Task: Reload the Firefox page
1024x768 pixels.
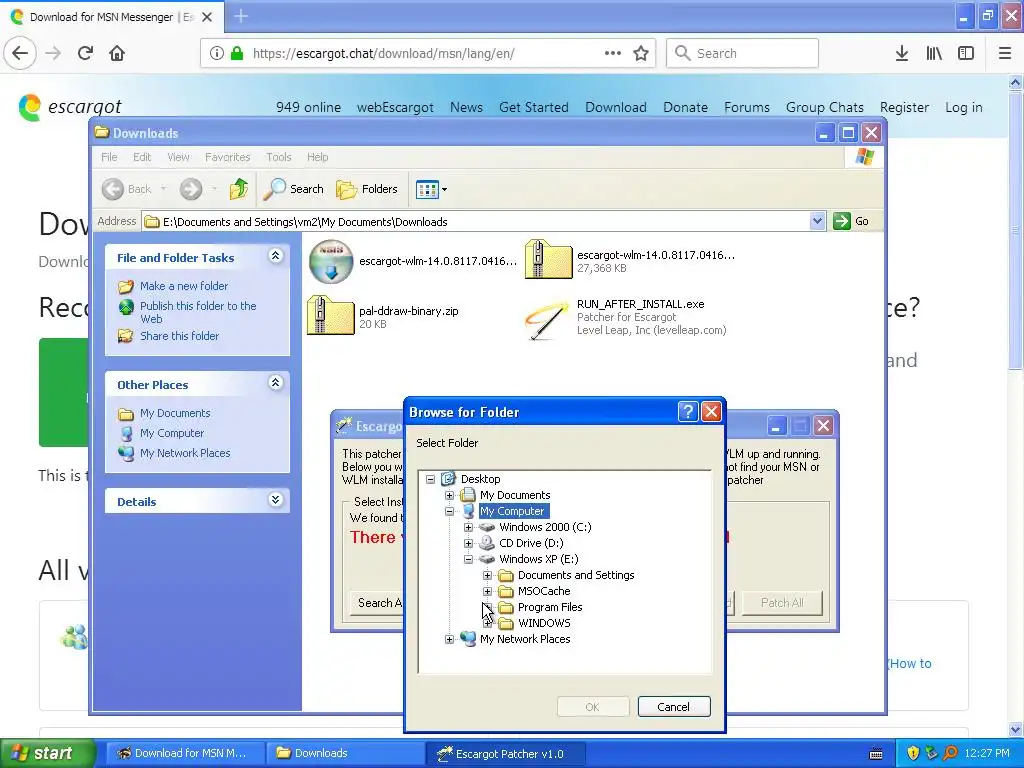Action: pos(85,53)
